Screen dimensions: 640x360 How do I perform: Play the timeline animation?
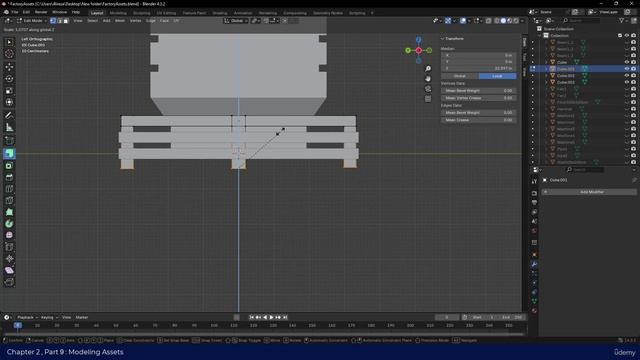pos(271,317)
